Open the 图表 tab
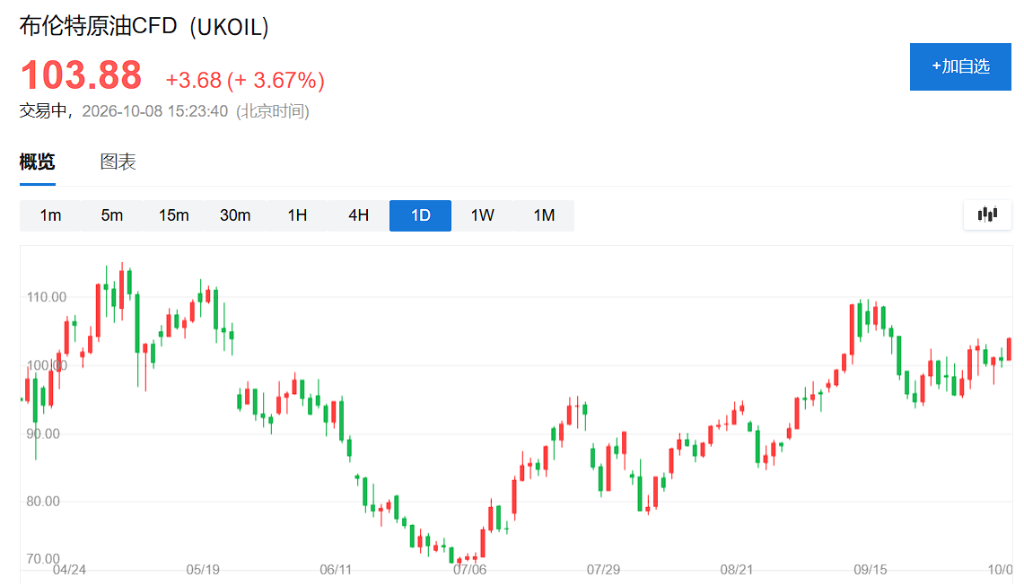 tap(118, 162)
